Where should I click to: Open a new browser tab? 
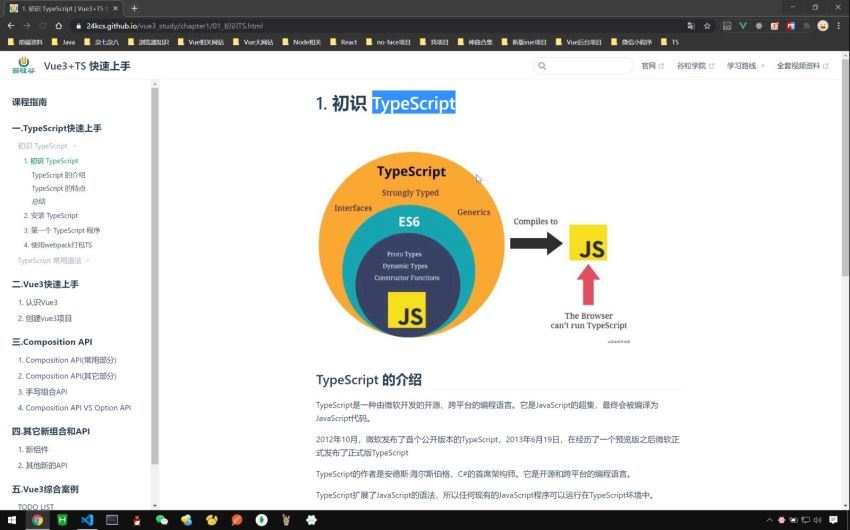click(134, 8)
